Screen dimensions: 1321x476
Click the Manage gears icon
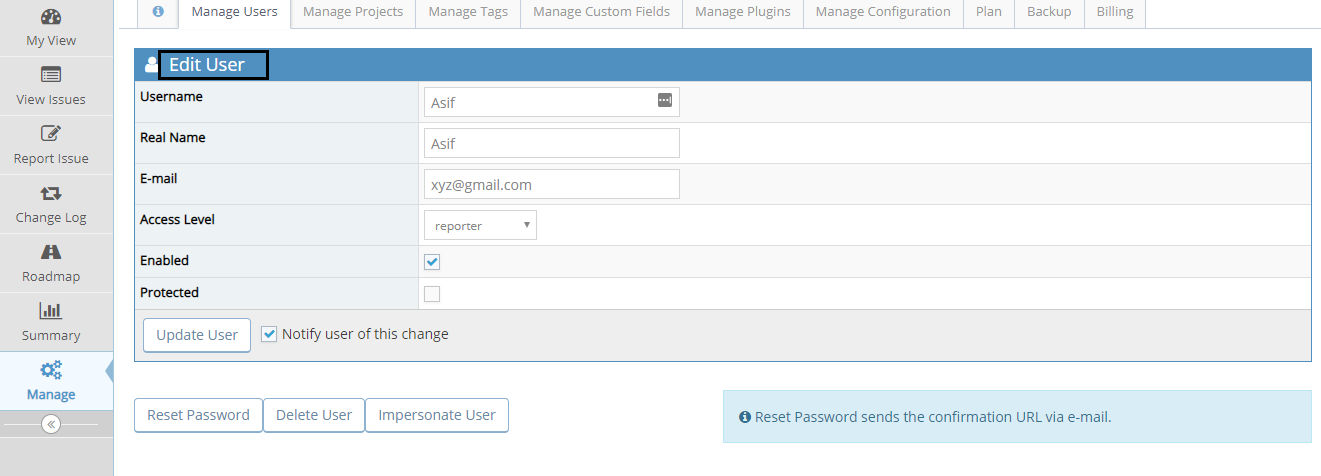tap(51, 370)
